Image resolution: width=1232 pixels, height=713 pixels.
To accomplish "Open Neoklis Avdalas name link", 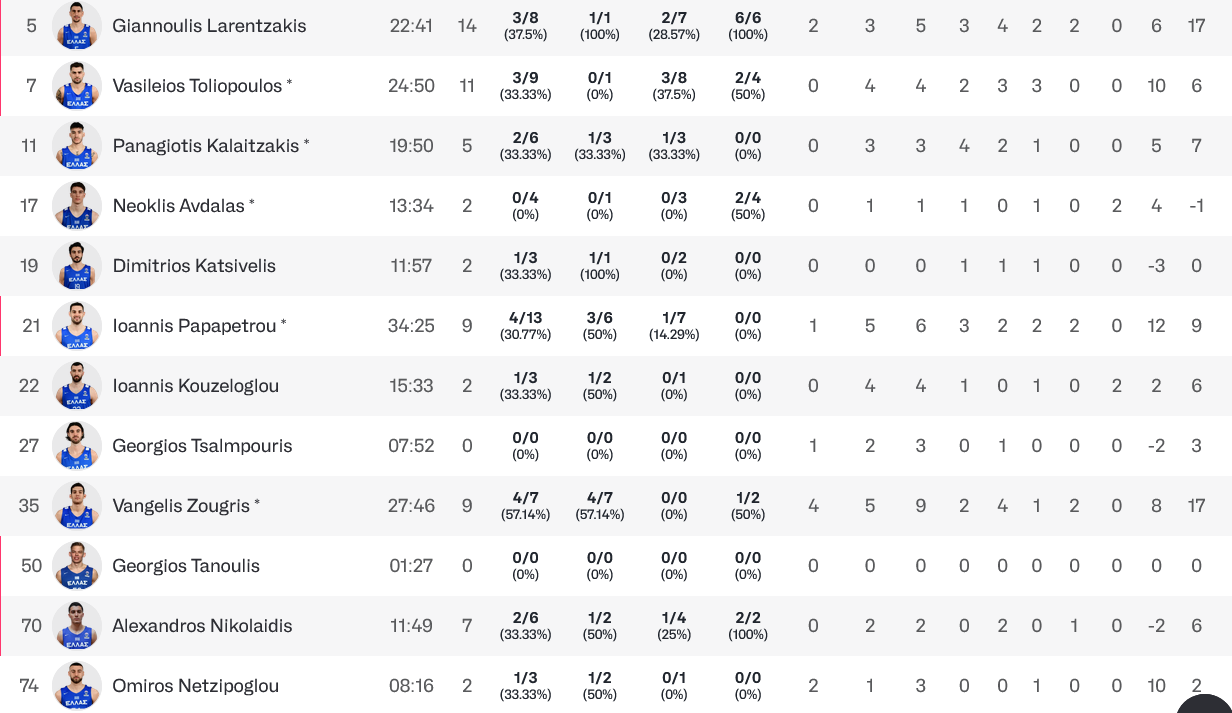I will pos(178,206).
